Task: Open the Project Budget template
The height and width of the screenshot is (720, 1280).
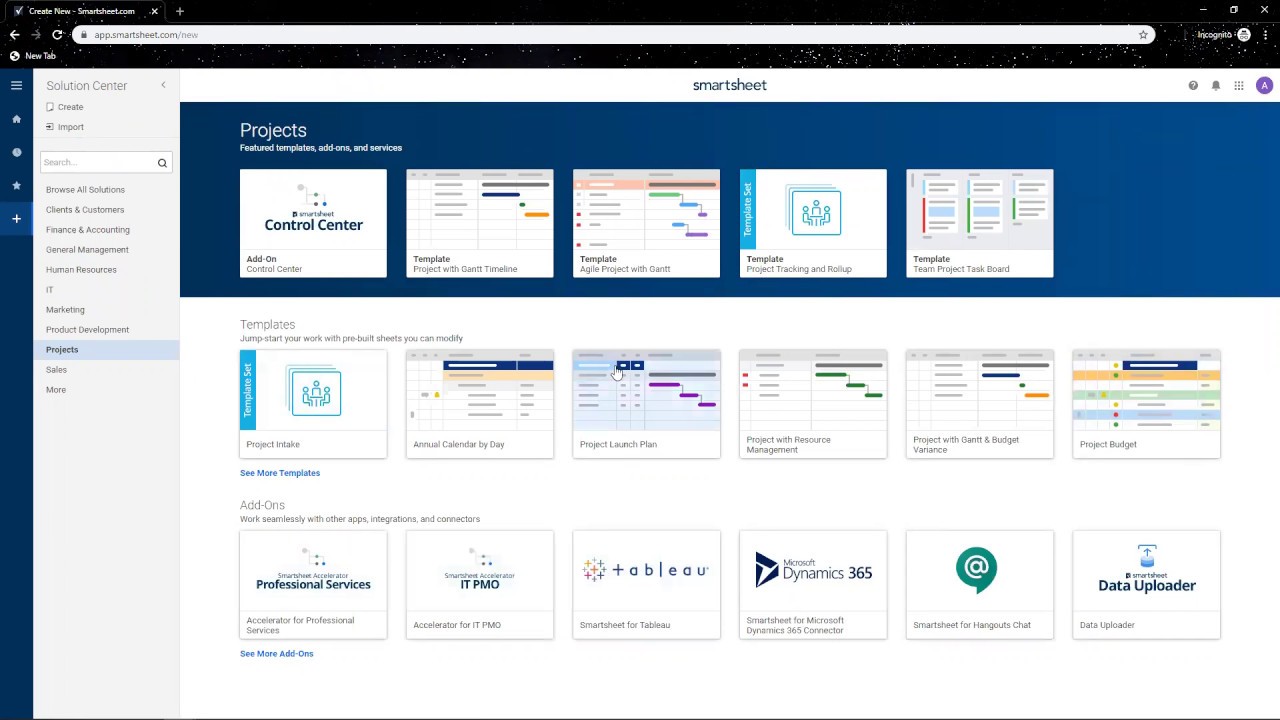Action: (1146, 404)
